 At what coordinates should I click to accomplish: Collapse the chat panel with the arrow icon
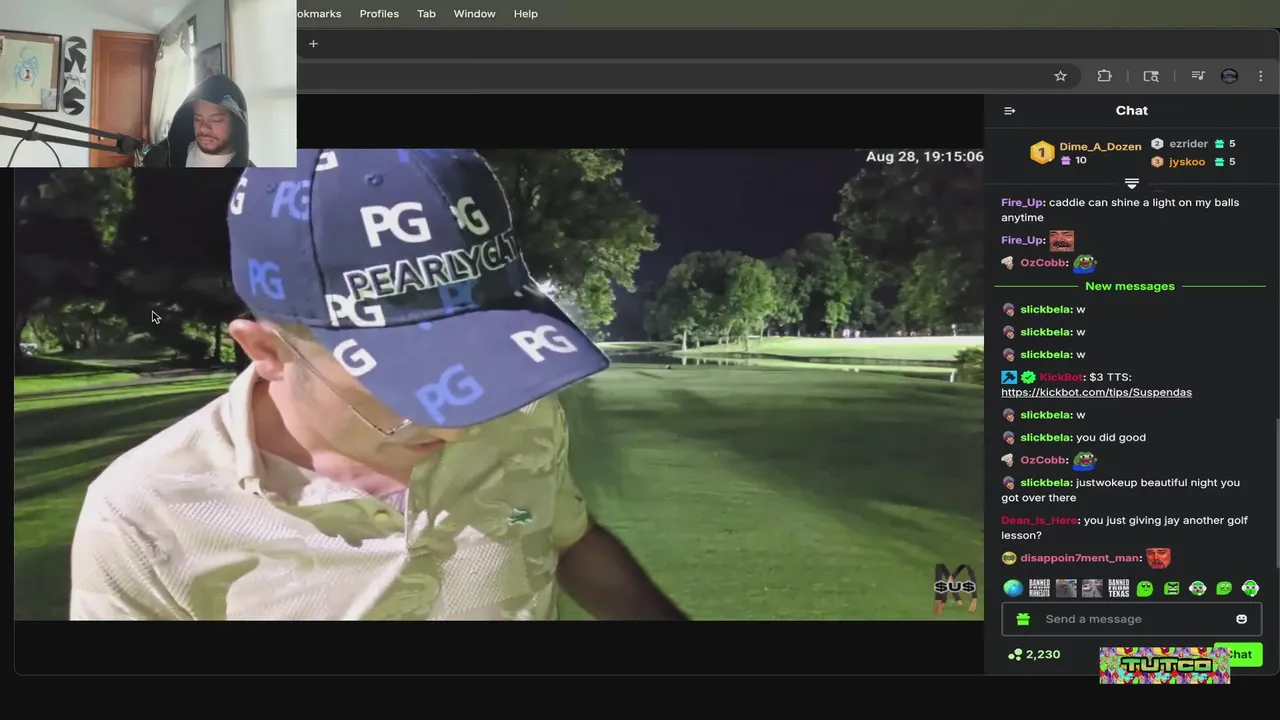point(1009,111)
